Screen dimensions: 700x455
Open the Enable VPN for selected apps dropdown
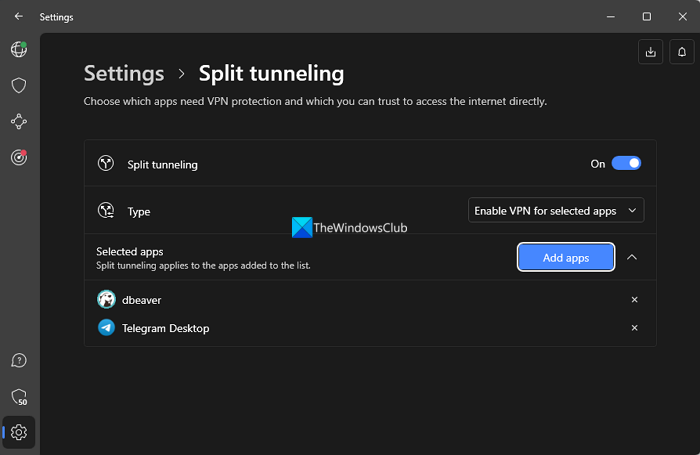pyautogui.click(x=556, y=210)
